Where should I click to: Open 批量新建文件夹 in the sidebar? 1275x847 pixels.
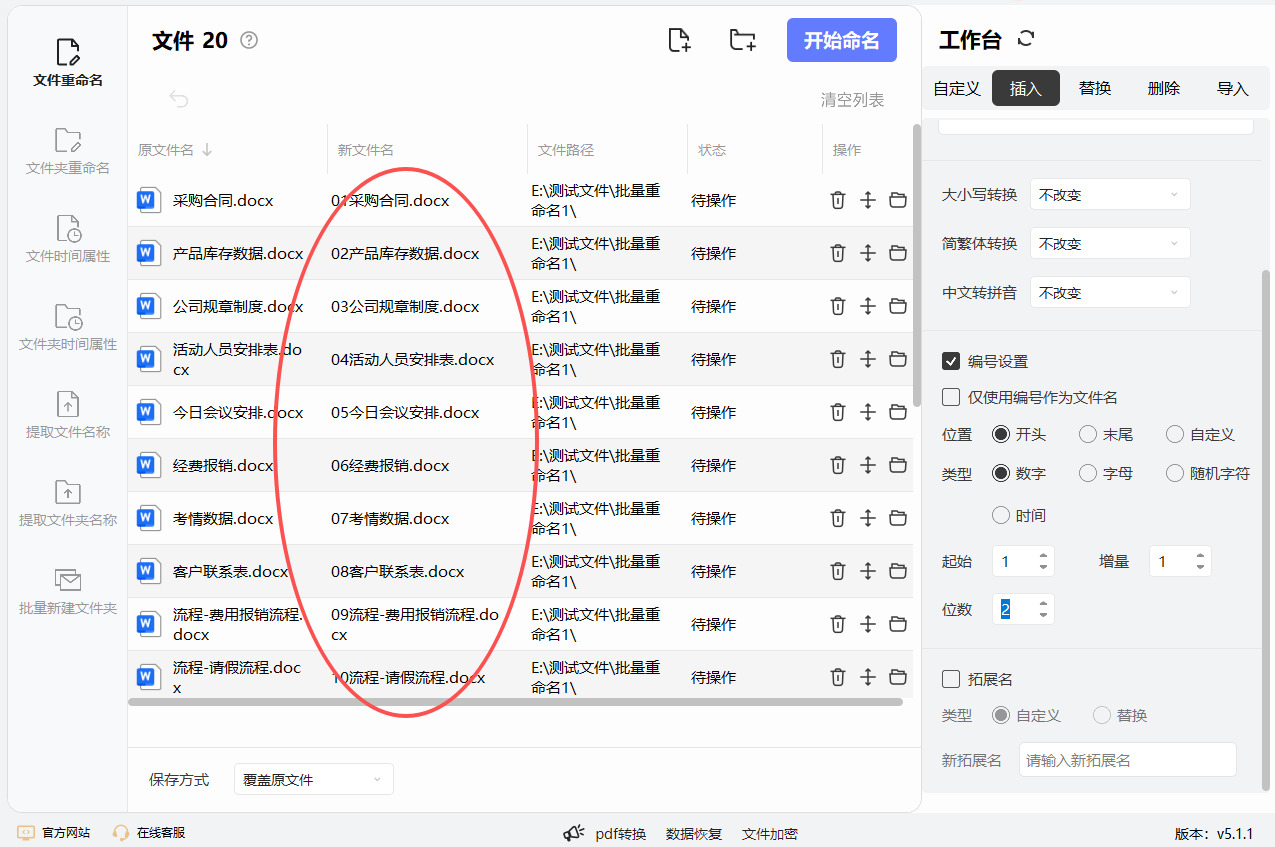tap(68, 591)
